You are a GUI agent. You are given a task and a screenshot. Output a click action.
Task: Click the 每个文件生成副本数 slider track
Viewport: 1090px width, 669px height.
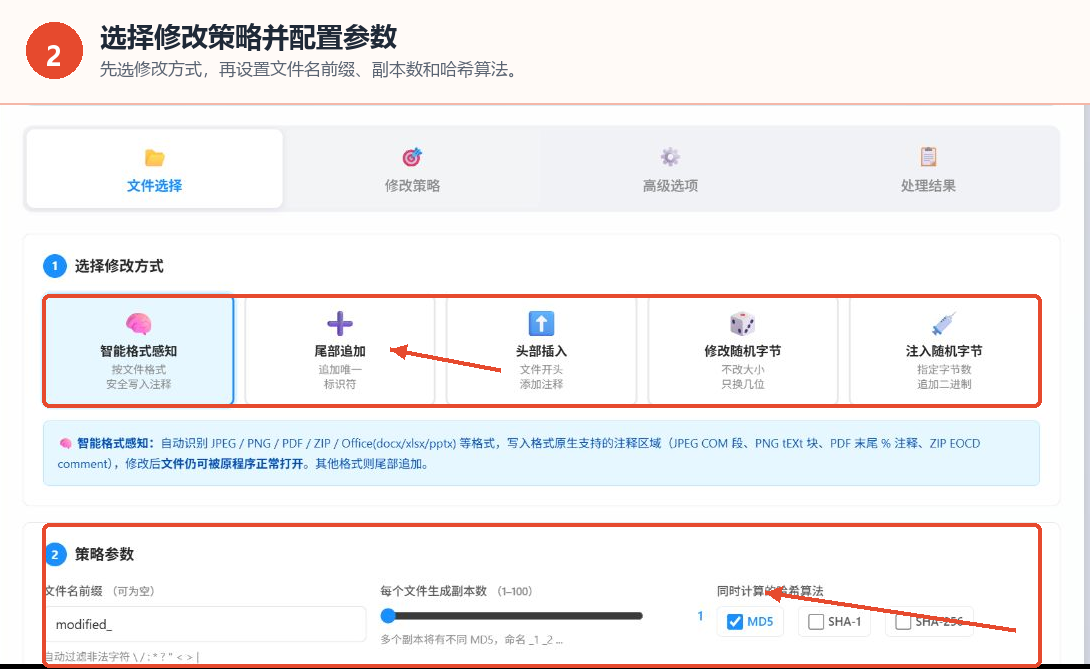pyautogui.click(x=512, y=615)
